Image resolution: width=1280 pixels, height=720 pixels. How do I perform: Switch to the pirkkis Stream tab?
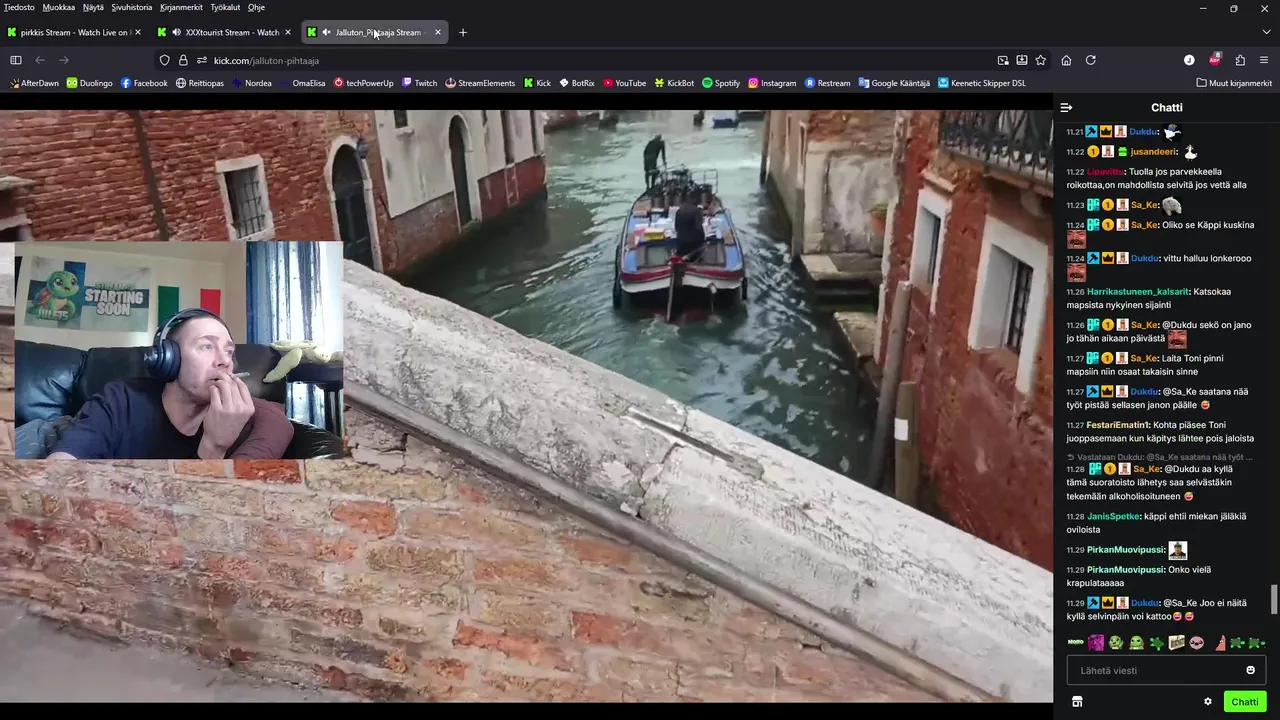click(73, 32)
